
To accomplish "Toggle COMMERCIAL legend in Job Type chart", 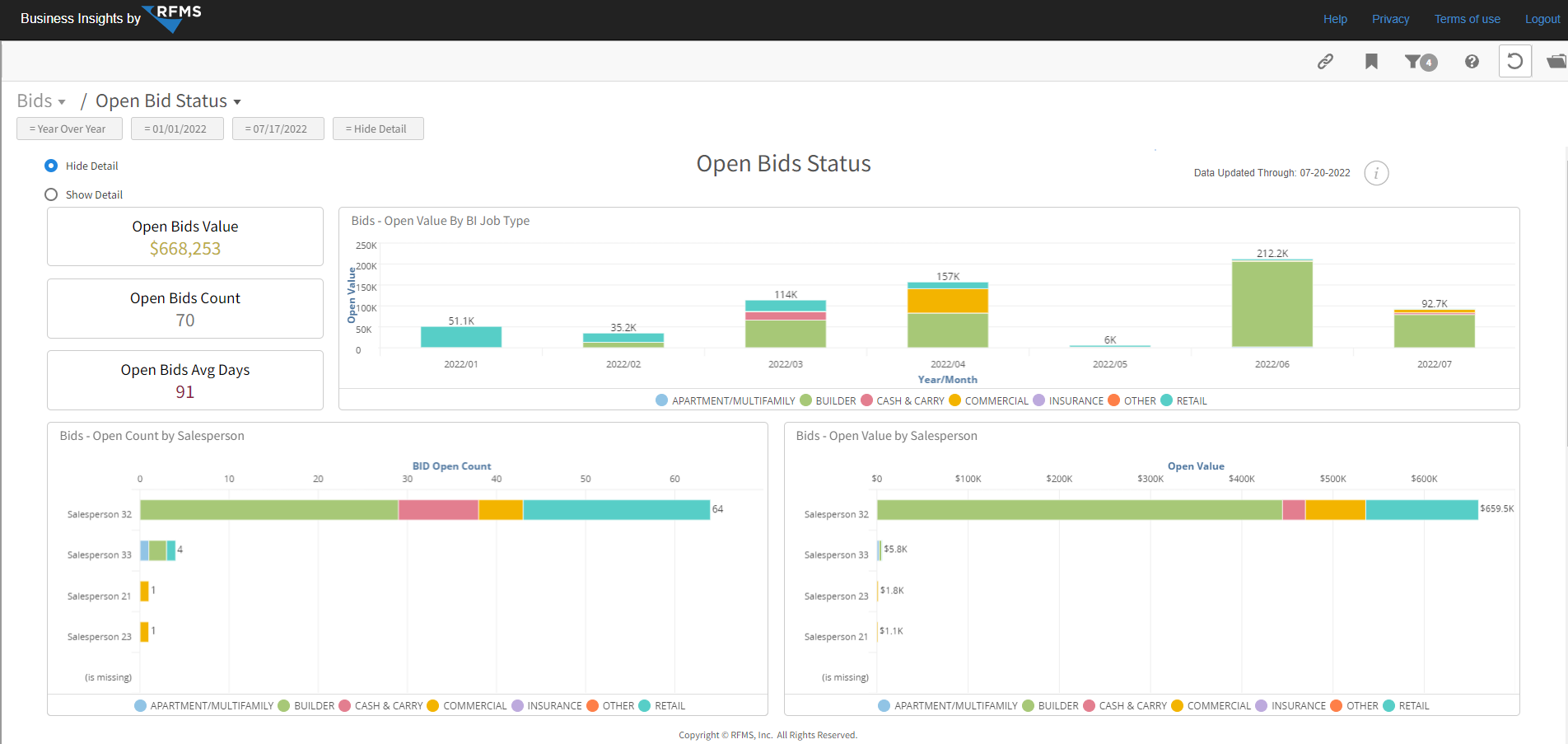I will coord(988,400).
